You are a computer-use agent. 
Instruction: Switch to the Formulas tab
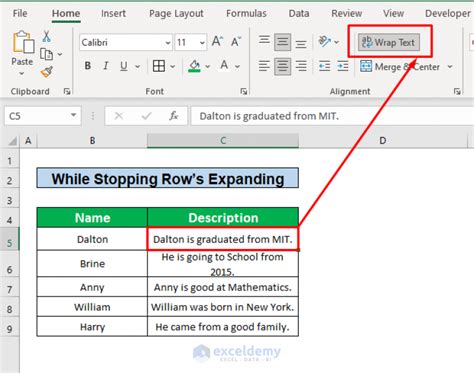tap(246, 14)
